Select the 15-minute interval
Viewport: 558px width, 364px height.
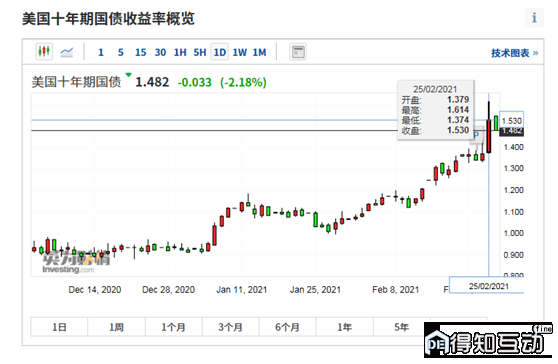(140, 53)
